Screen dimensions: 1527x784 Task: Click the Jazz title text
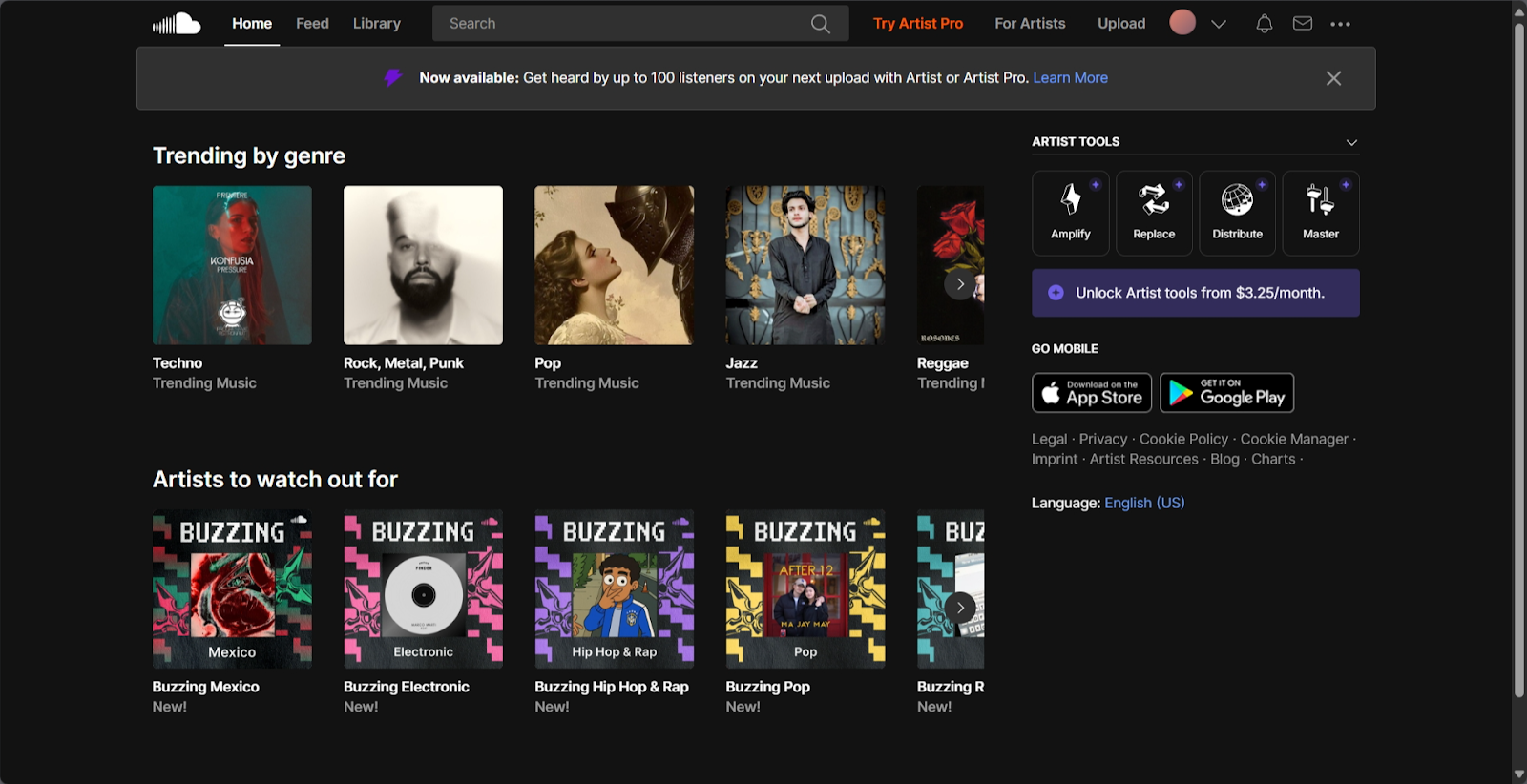(742, 363)
